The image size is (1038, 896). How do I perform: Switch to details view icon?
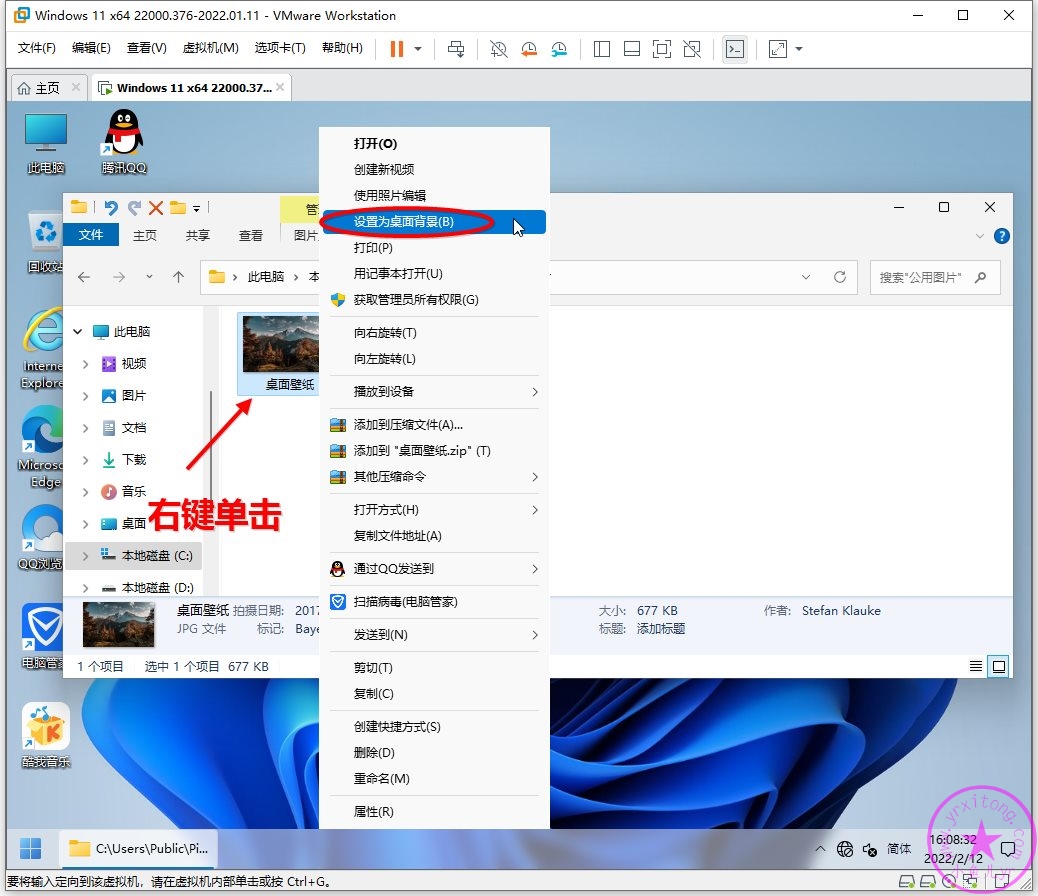(976, 666)
